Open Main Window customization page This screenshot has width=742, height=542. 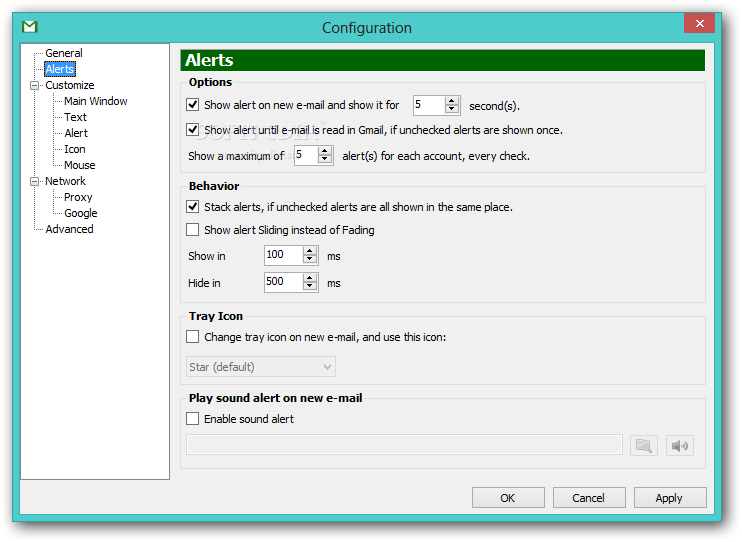96,101
